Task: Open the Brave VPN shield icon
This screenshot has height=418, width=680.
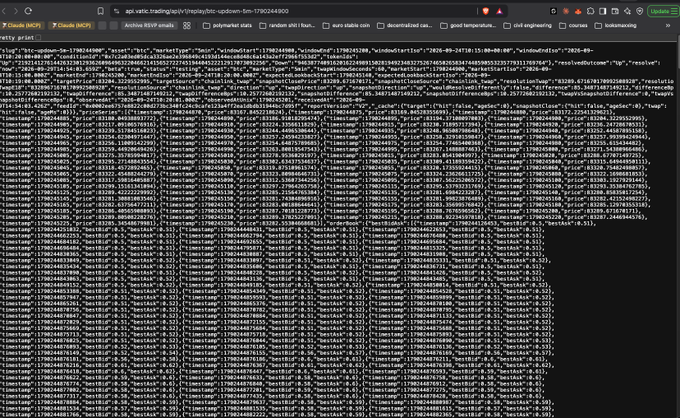Action: 640,11
